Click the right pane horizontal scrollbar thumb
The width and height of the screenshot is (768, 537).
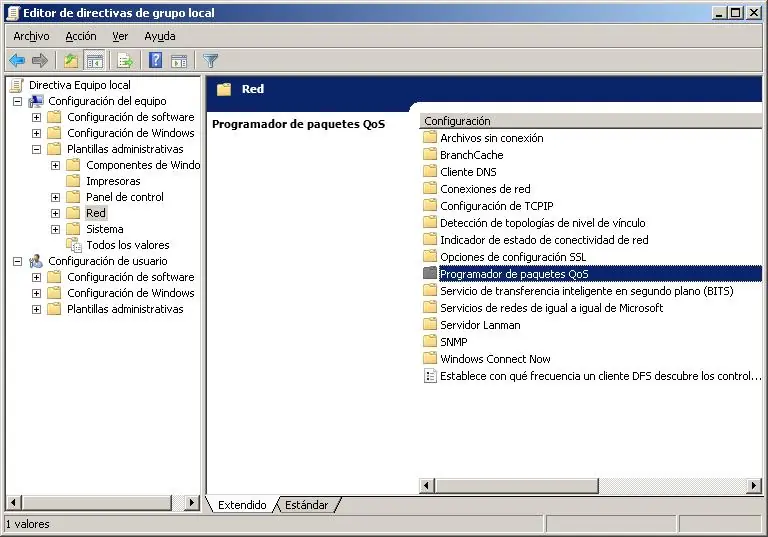coord(516,486)
